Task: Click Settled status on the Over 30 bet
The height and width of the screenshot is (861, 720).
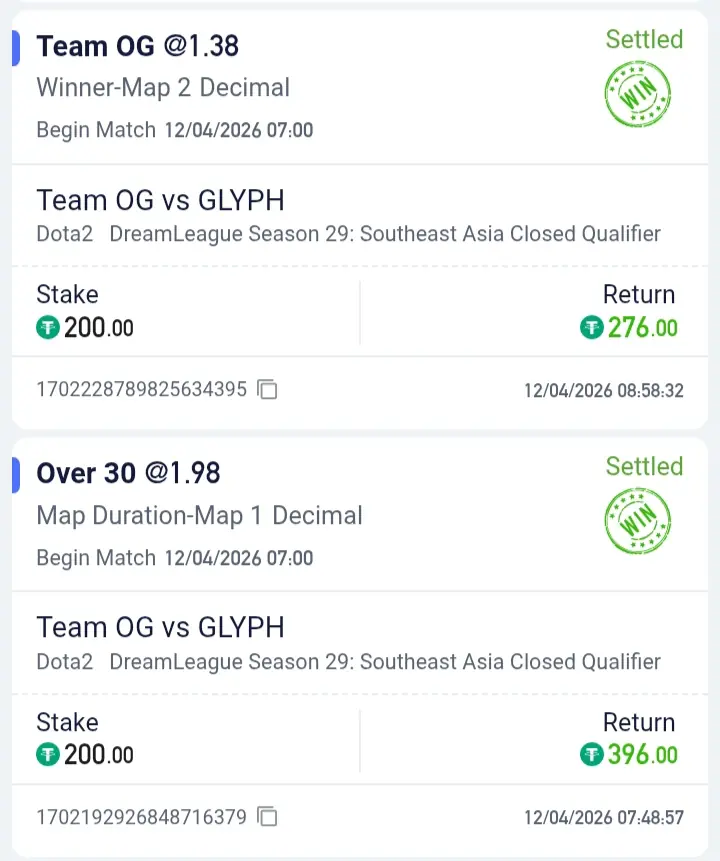Action: (644, 467)
